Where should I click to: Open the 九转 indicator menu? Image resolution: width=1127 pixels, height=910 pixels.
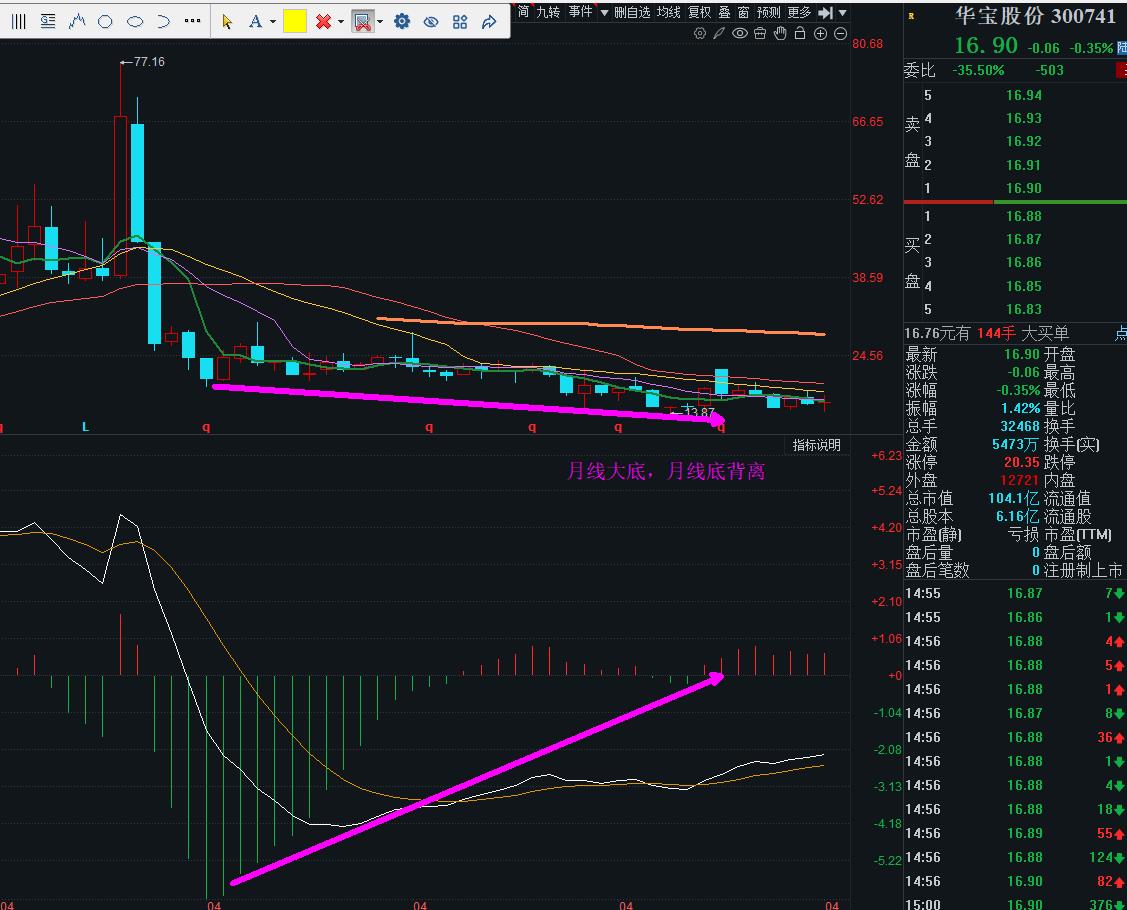(548, 12)
